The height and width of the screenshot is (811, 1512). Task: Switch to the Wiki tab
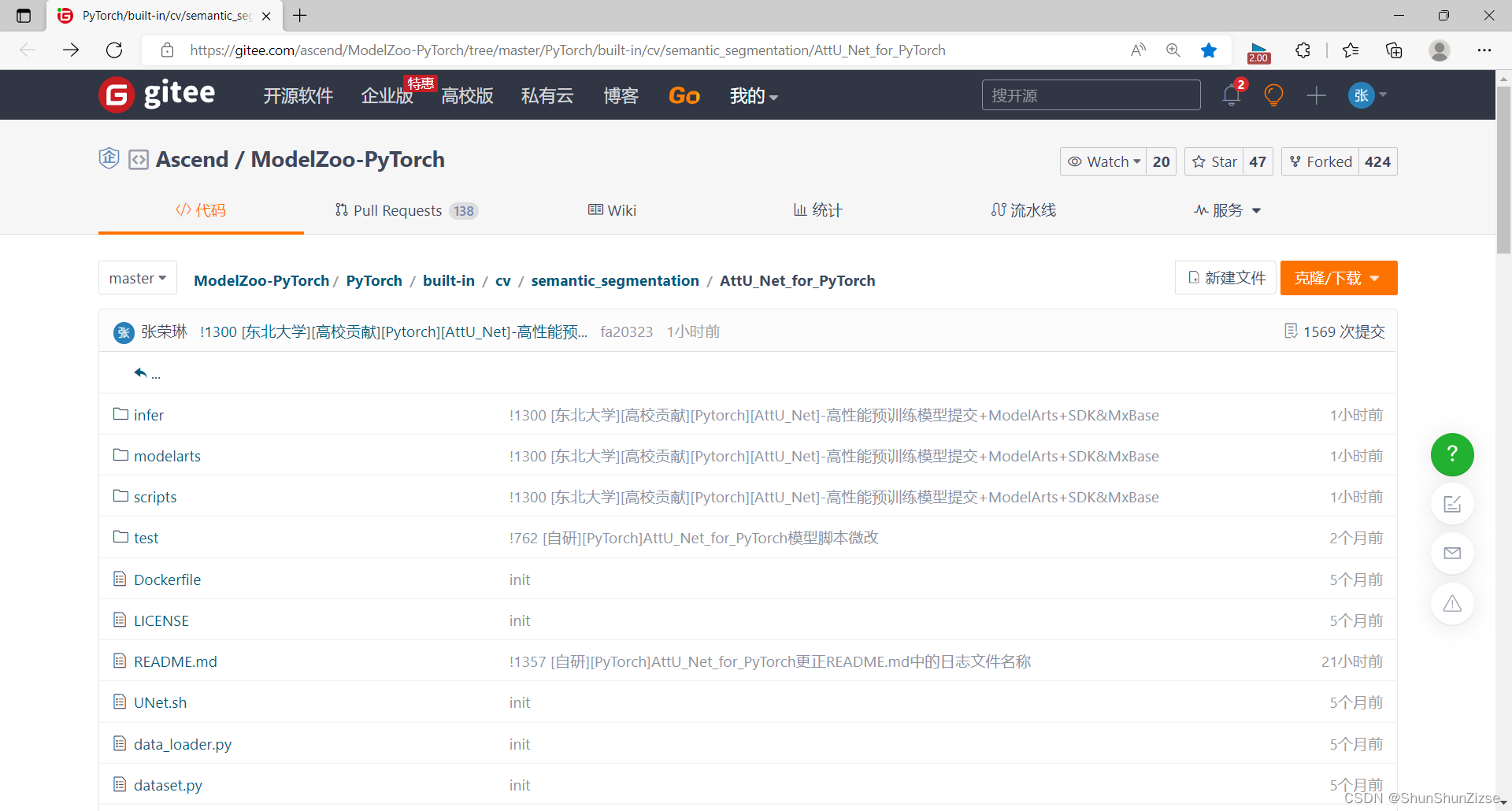click(612, 210)
